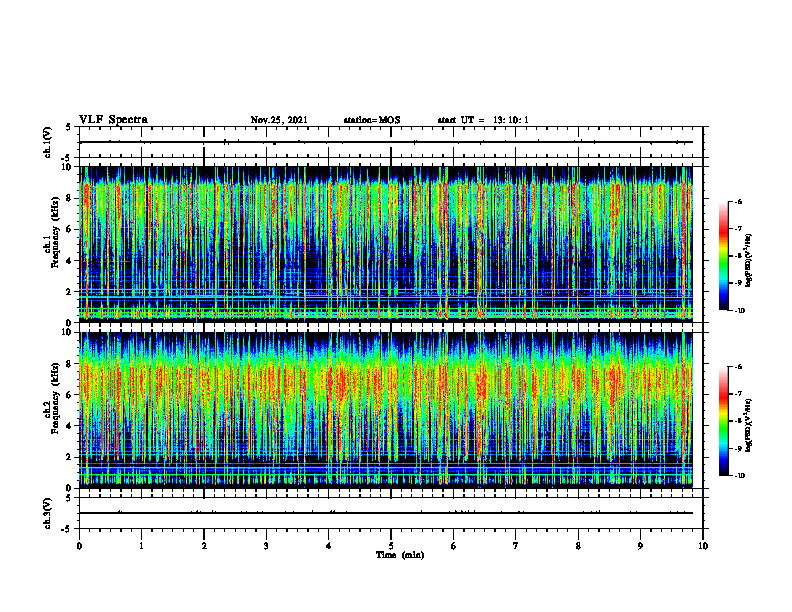
Task: Click the "6" kHz tick on ch.2 axis
Action: [70, 395]
